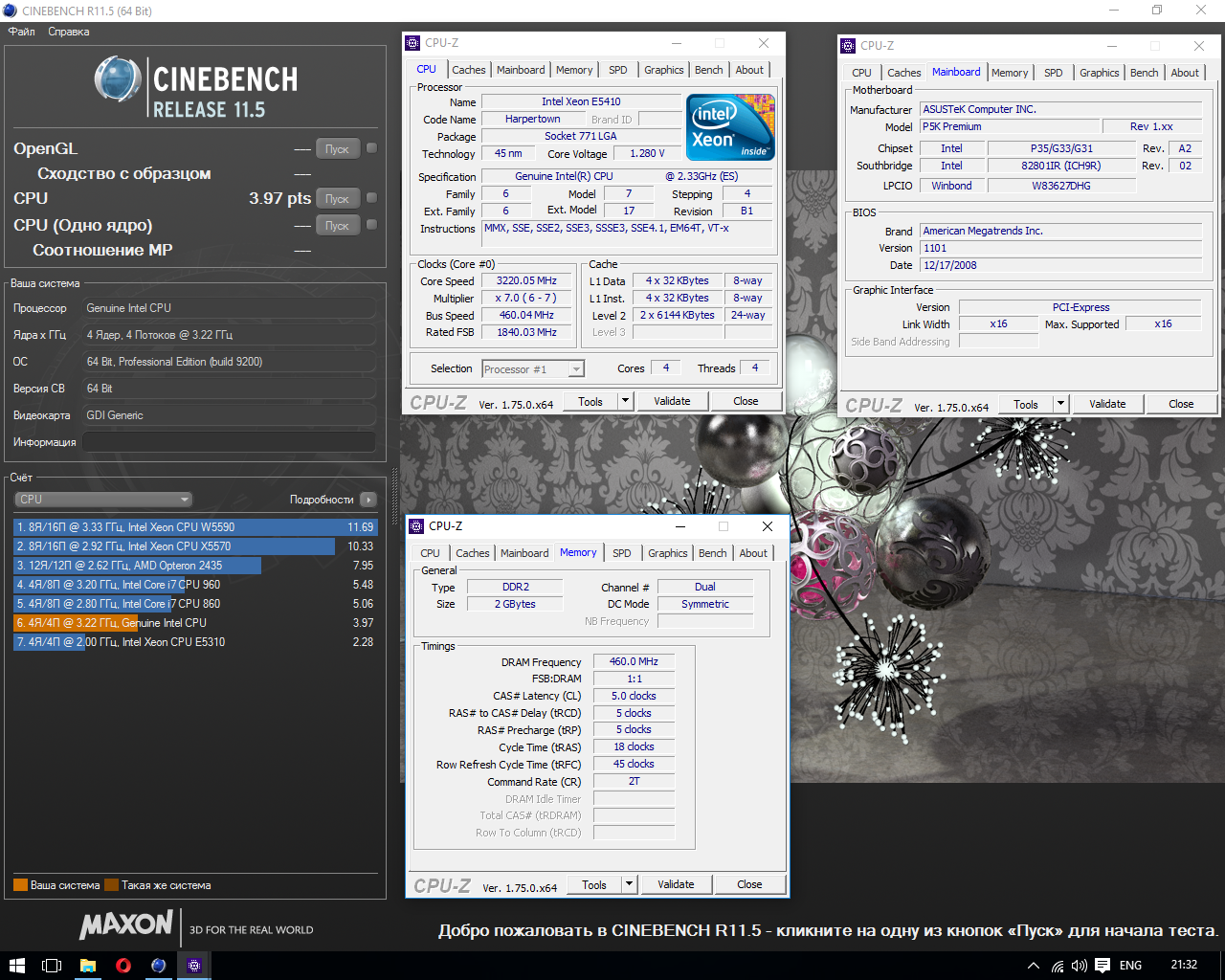Image resolution: width=1225 pixels, height=980 pixels.
Task: Select Genuine Intel CPU ranking bar
Action: point(195,623)
